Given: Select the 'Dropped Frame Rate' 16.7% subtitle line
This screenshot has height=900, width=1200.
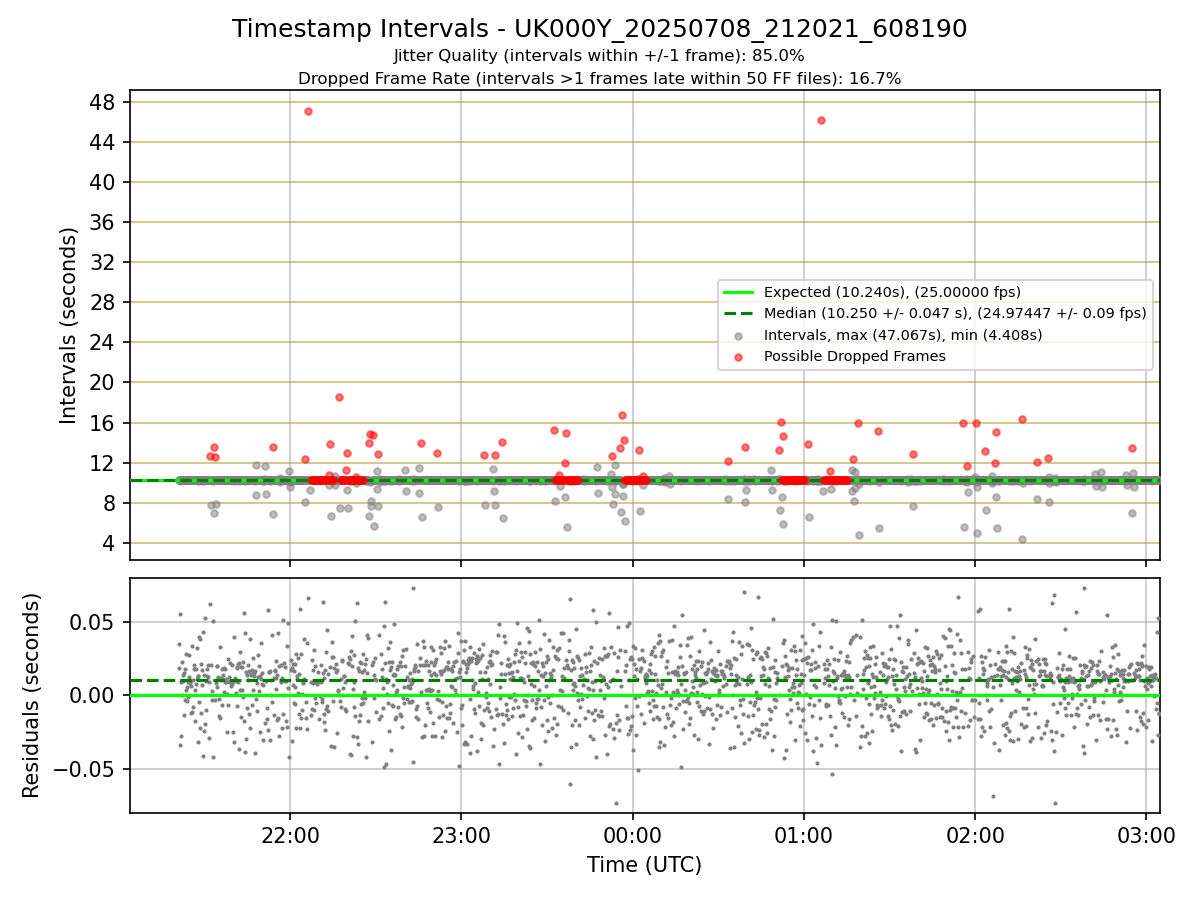Looking at the screenshot, I should 599,79.
